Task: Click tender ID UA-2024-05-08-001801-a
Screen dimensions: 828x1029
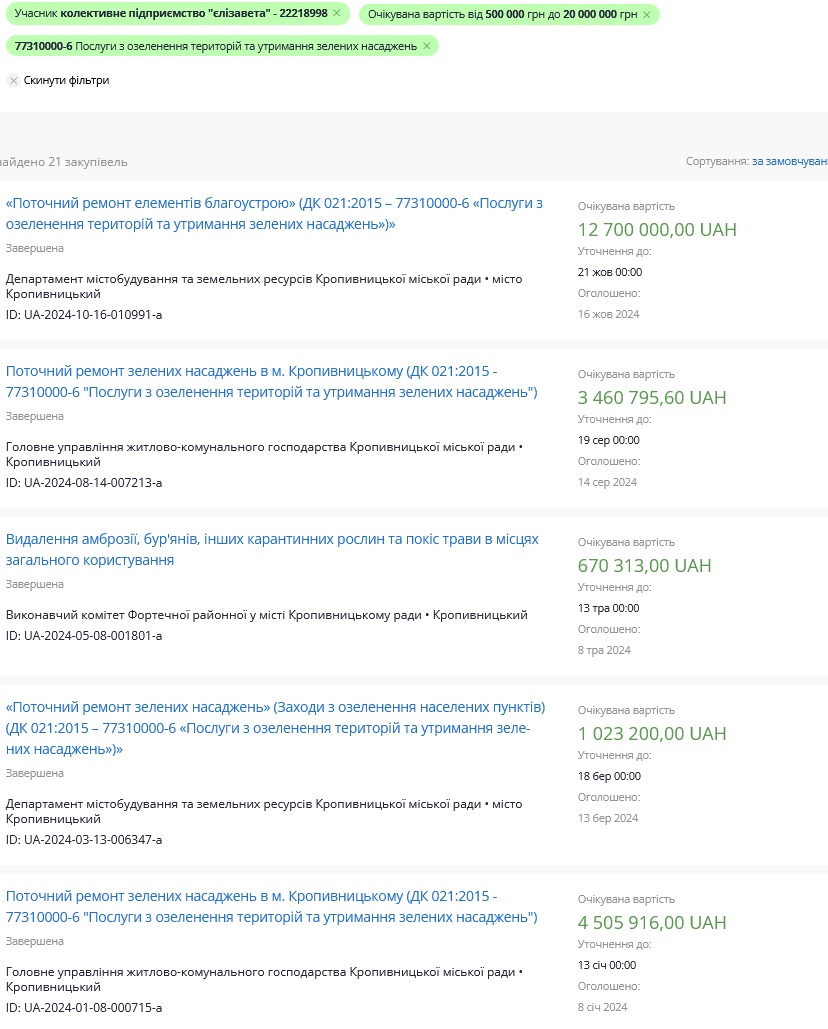Action: (x=84, y=635)
